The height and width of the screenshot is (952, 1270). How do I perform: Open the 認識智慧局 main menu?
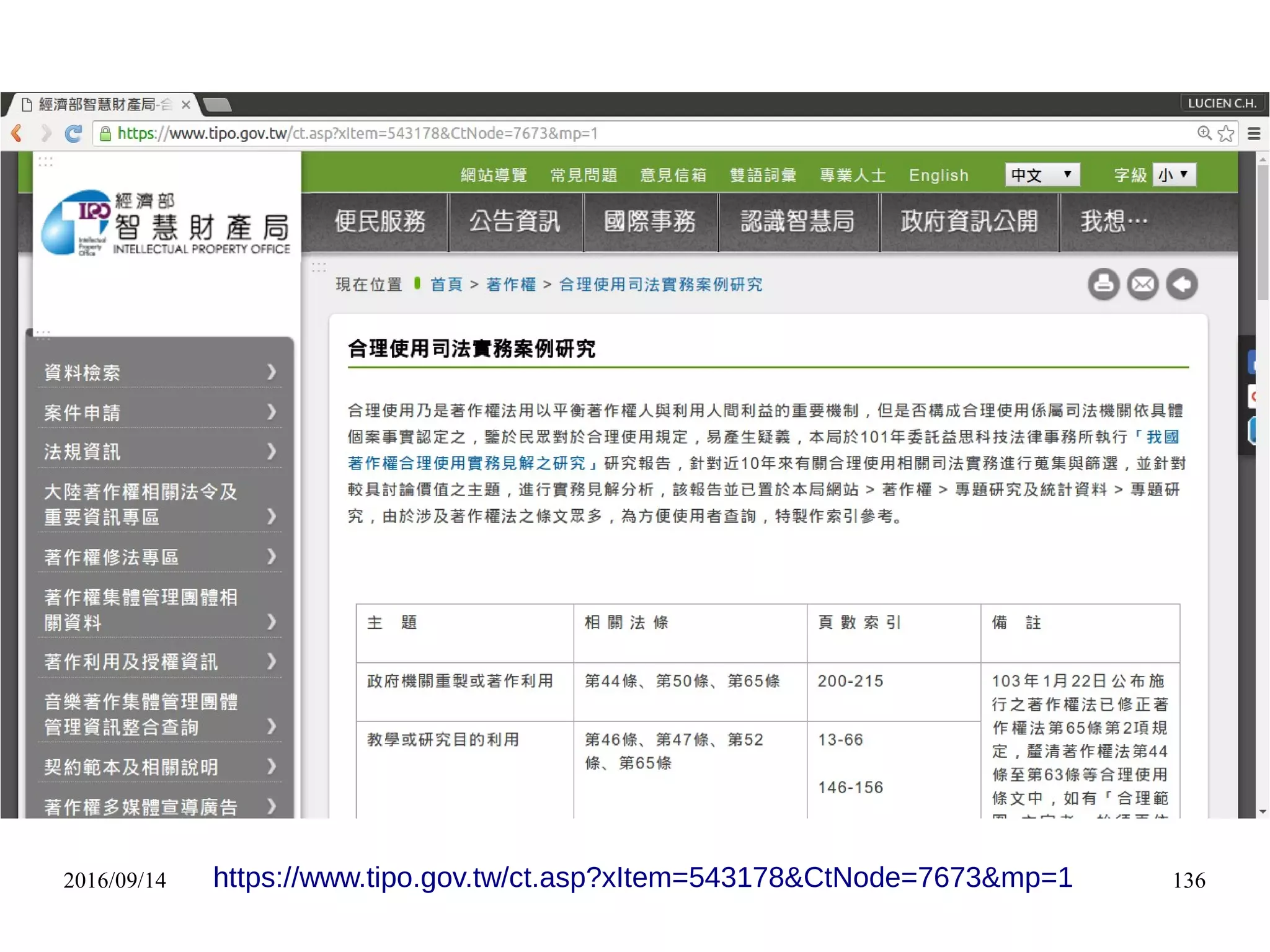click(798, 221)
